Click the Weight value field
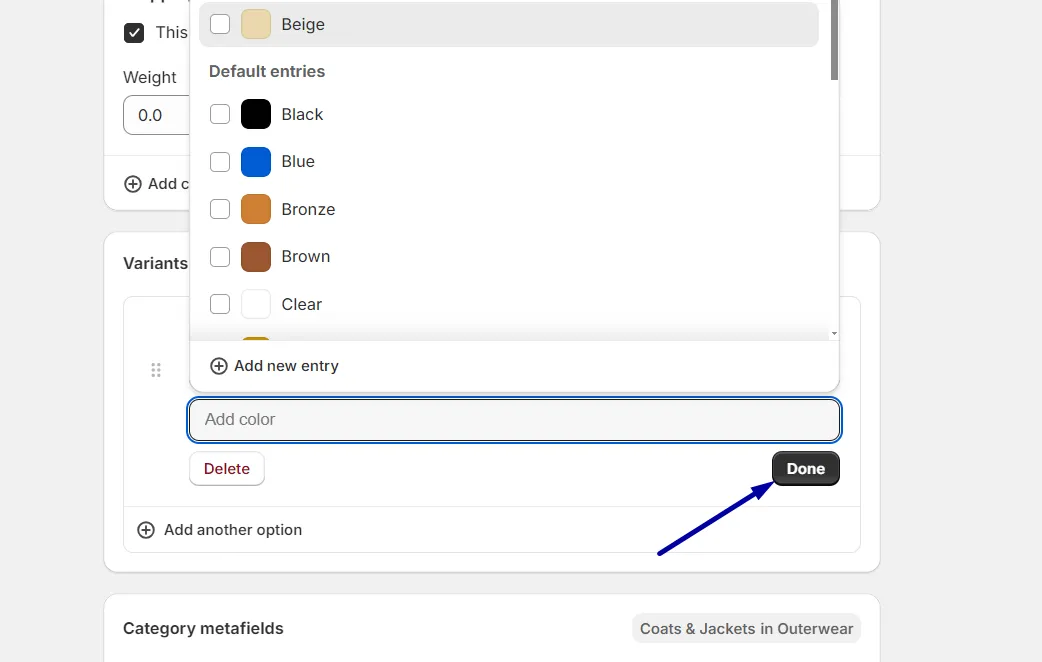This screenshot has height=662, width=1042. tap(157, 115)
